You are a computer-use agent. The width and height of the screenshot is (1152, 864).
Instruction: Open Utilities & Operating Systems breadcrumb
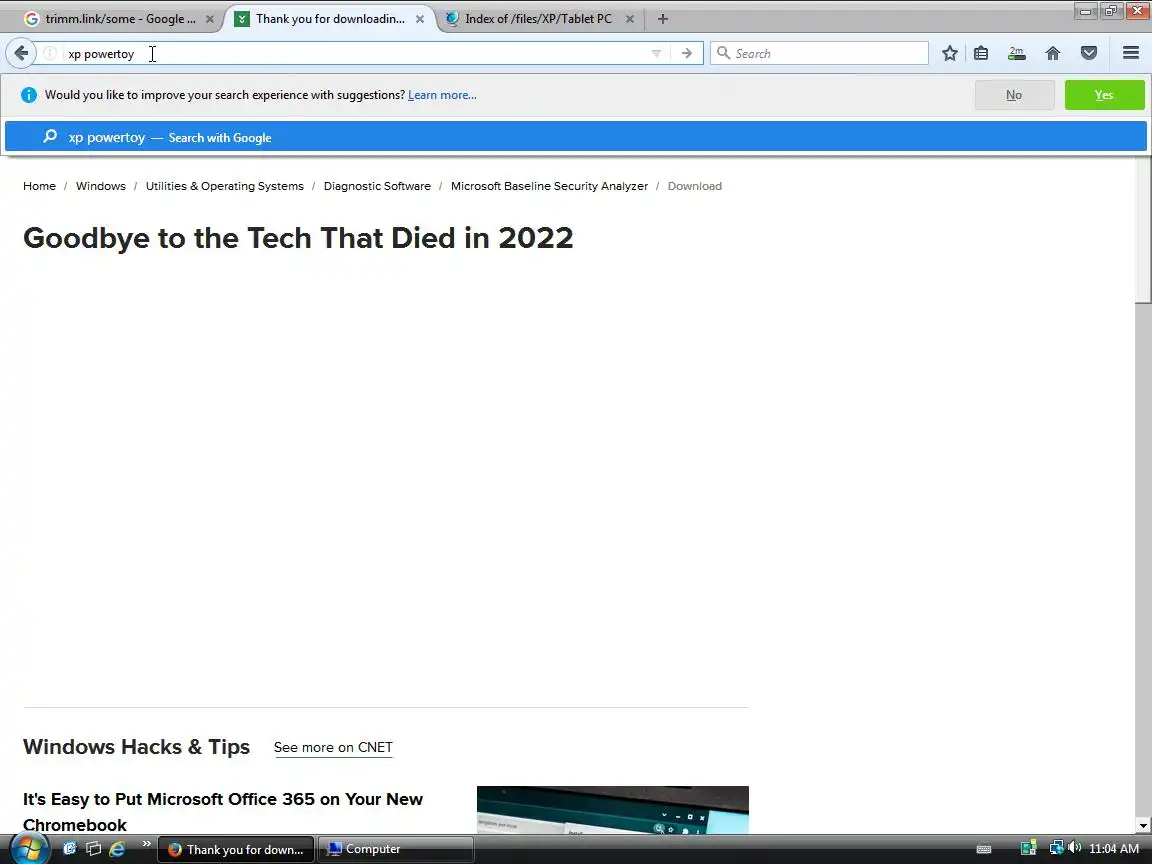pyautogui.click(x=225, y=186)
